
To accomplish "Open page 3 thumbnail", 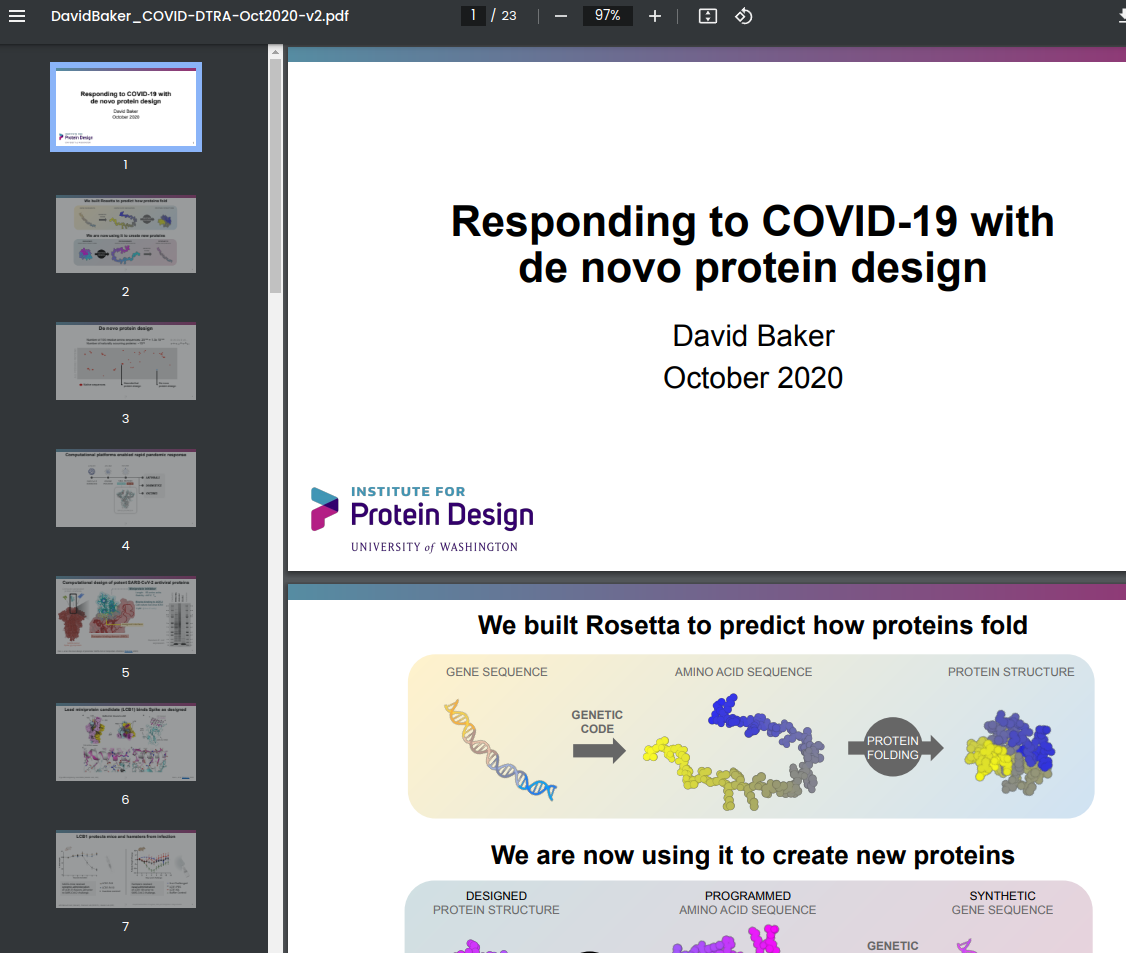I will click(126, 361).
